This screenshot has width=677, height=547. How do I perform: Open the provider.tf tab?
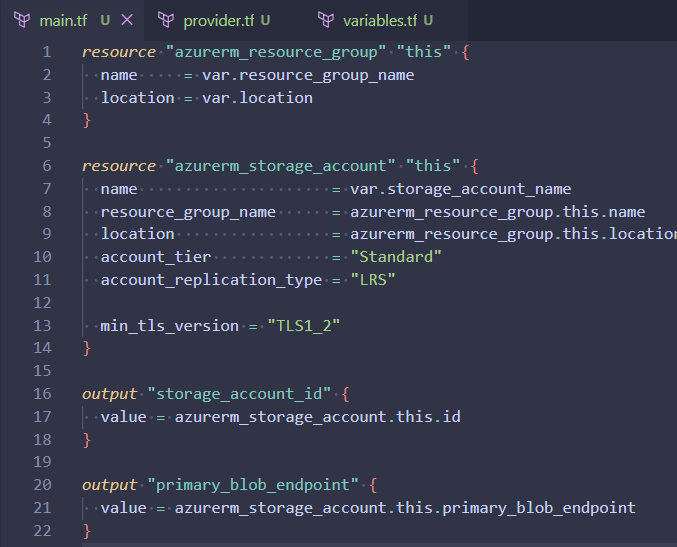click(218, 20)
